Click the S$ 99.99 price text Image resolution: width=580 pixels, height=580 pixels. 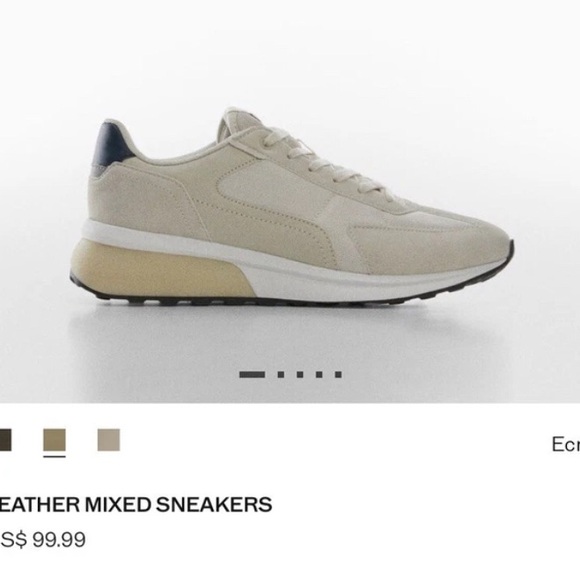point(43,539)
